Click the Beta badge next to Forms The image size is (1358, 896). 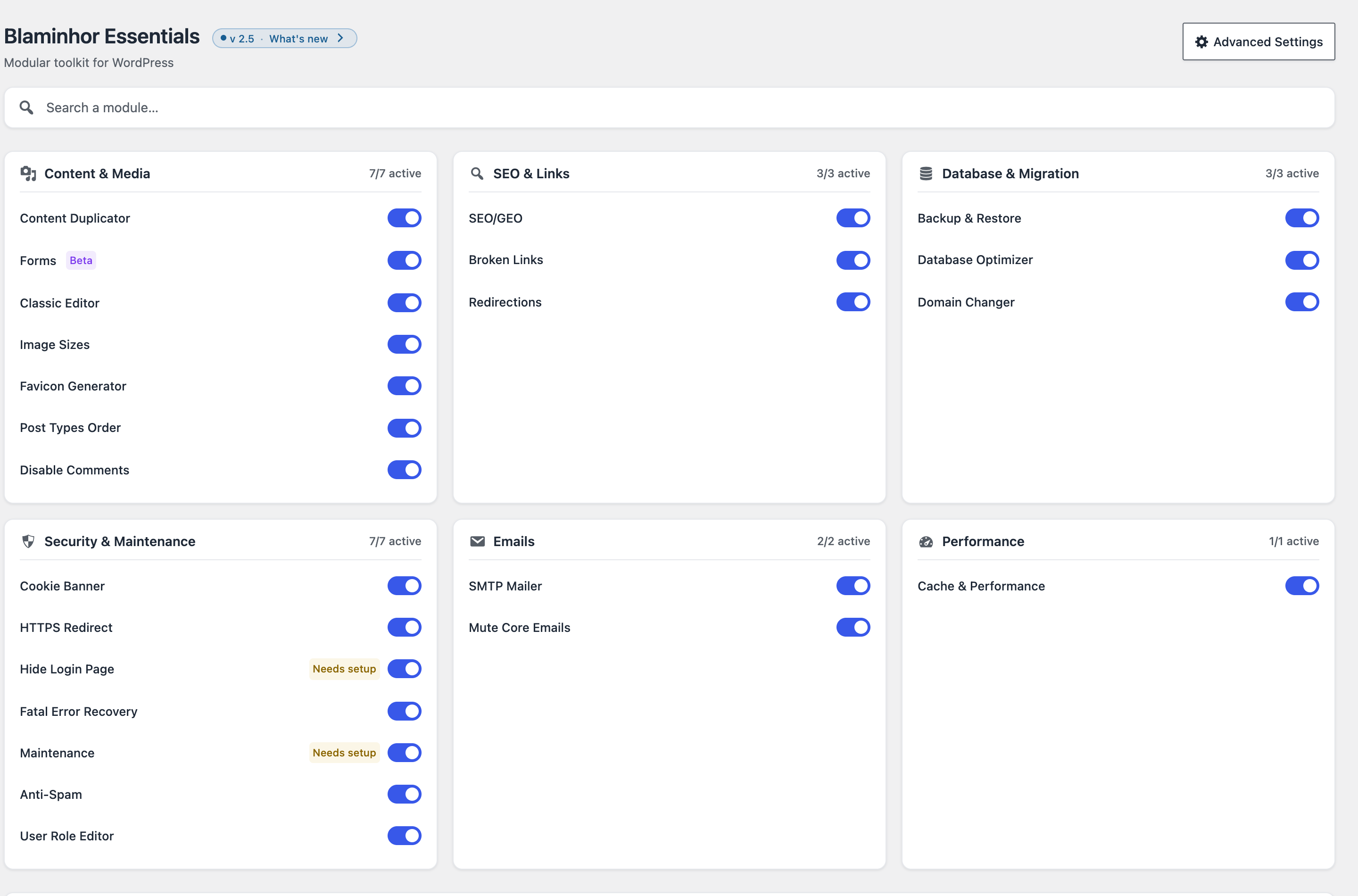(81, 260)
